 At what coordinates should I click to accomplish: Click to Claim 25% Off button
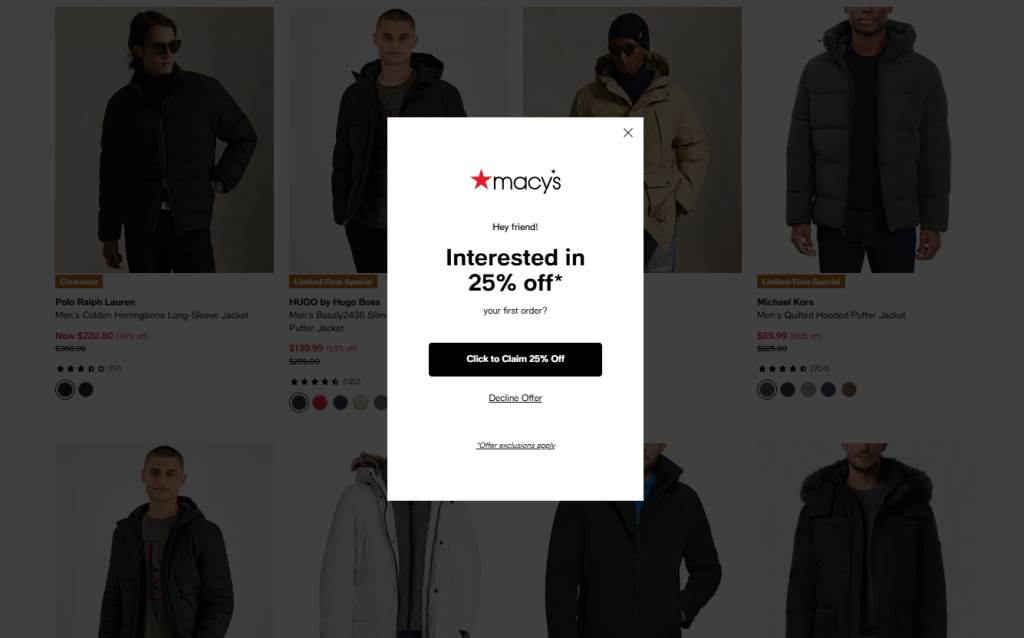[515, 359]
